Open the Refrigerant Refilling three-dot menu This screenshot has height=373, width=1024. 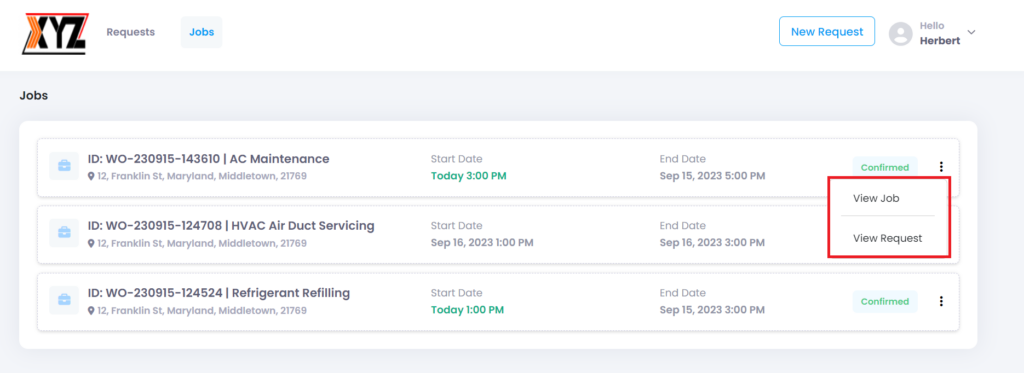(x=941, y=301)
